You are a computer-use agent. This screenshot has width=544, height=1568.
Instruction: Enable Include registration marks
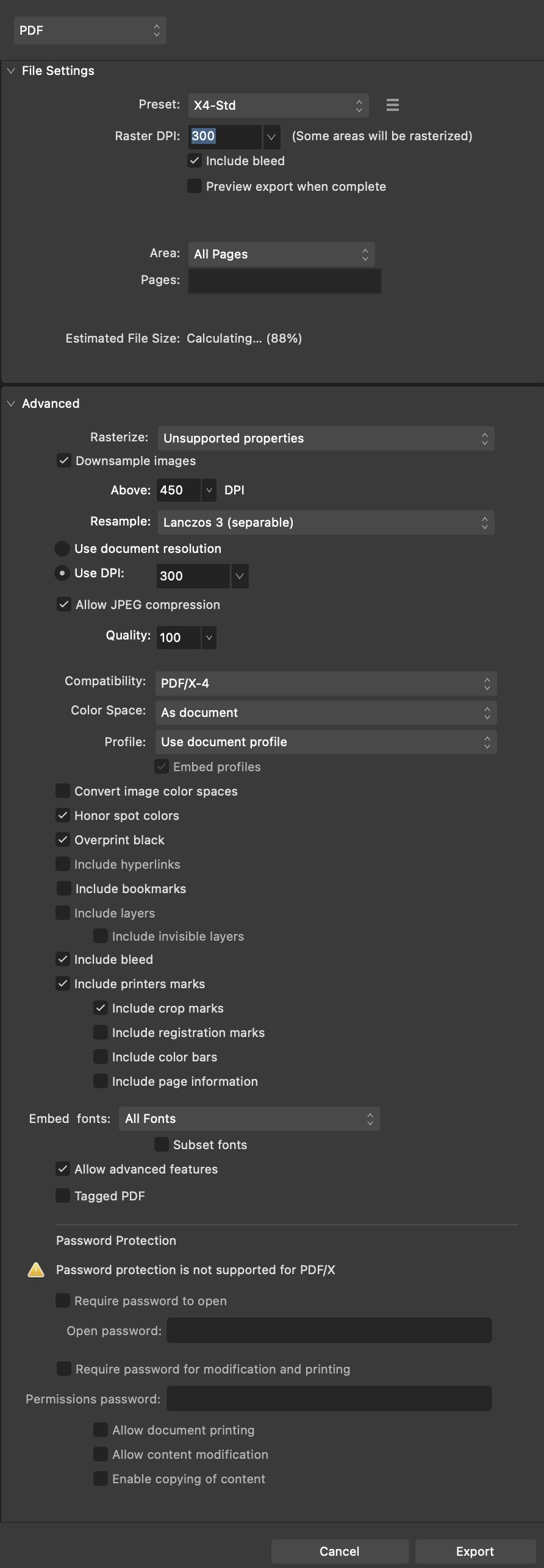(101, 1032)
